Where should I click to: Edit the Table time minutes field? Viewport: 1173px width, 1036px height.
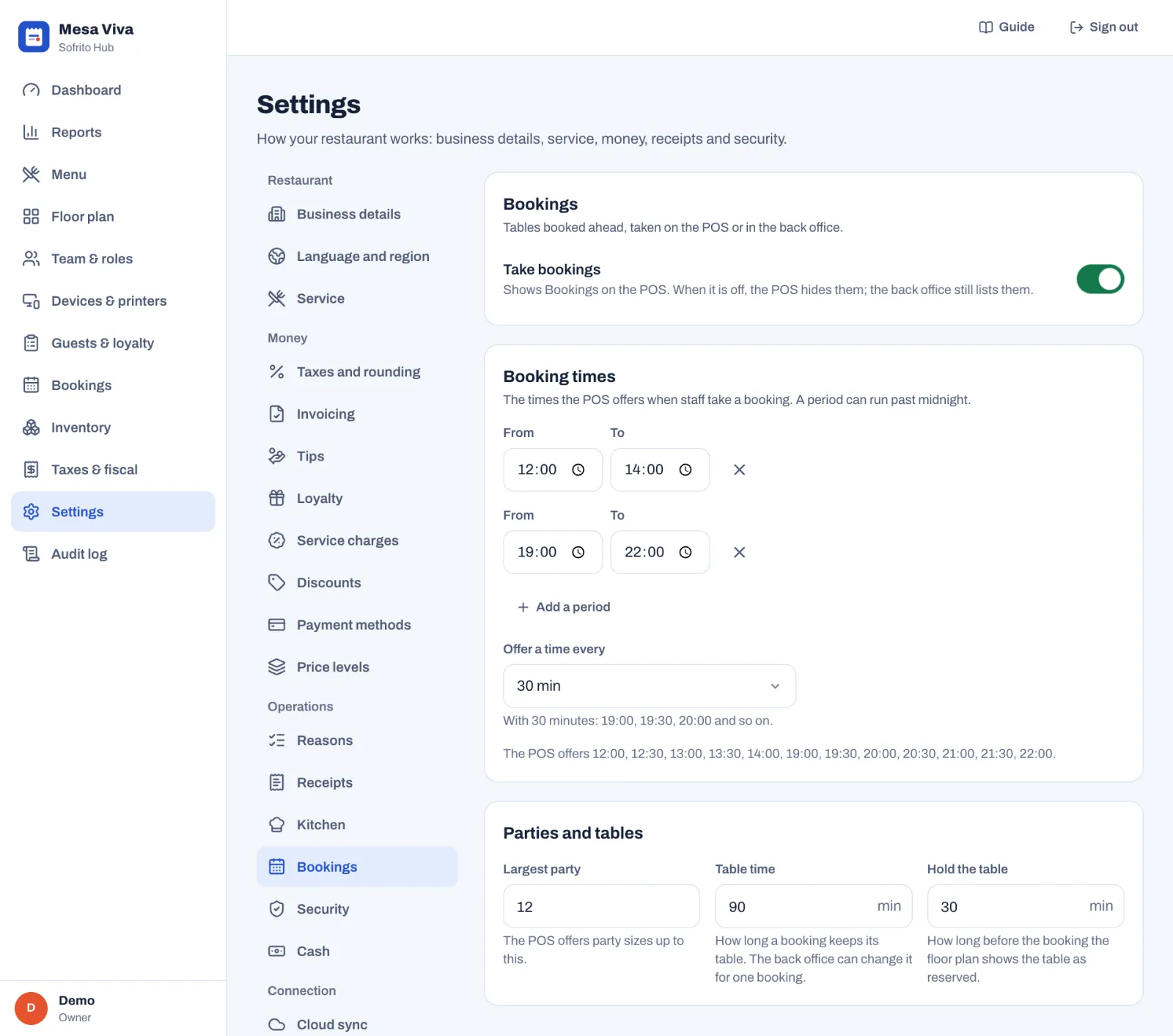[x=813, y=907]
